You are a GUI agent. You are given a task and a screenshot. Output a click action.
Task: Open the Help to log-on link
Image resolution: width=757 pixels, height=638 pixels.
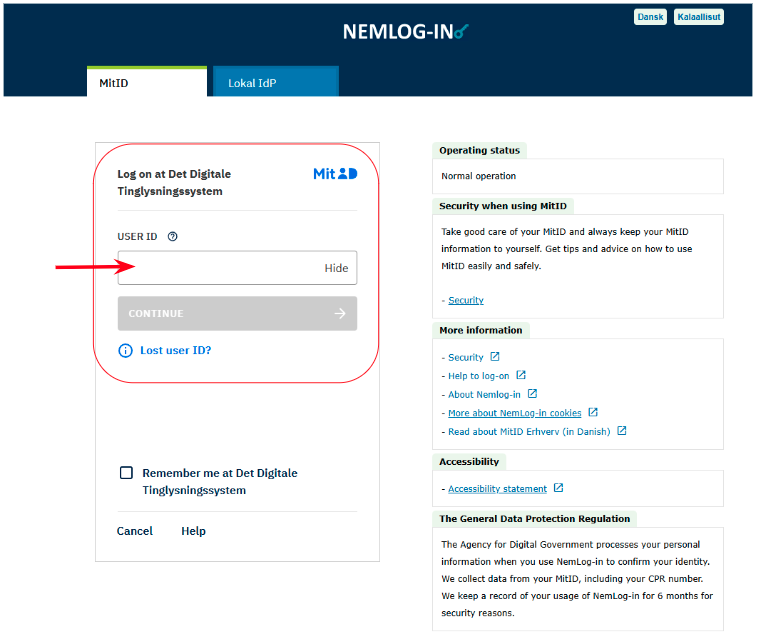pyautogui.click(x=478, y=375)
